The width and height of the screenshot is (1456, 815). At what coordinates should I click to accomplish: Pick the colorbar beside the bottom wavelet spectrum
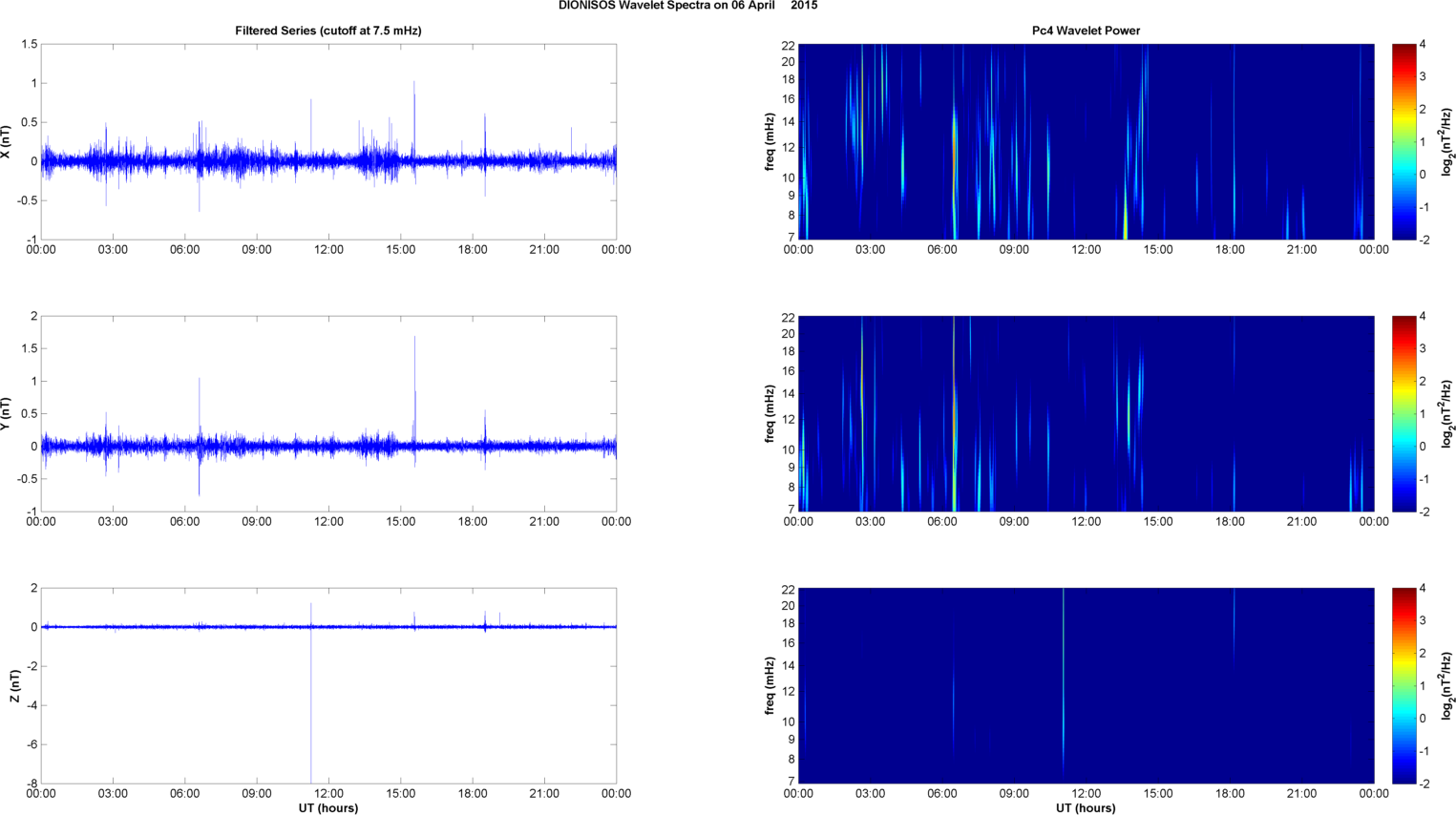(x=1403, y=685)
